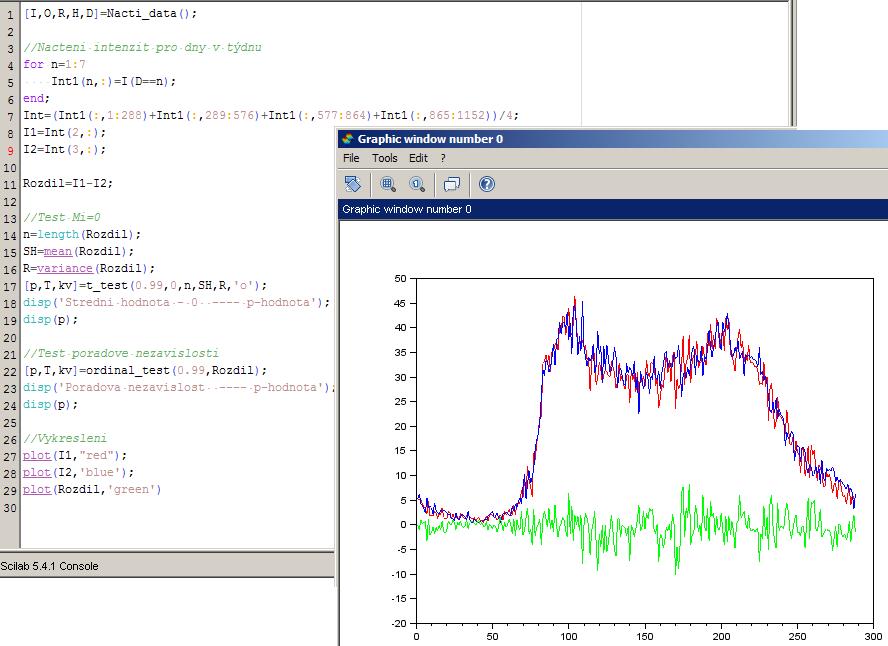Click the Scilab logo in graphic window title bar
888x646 pixels.
(x=347, y=139)
